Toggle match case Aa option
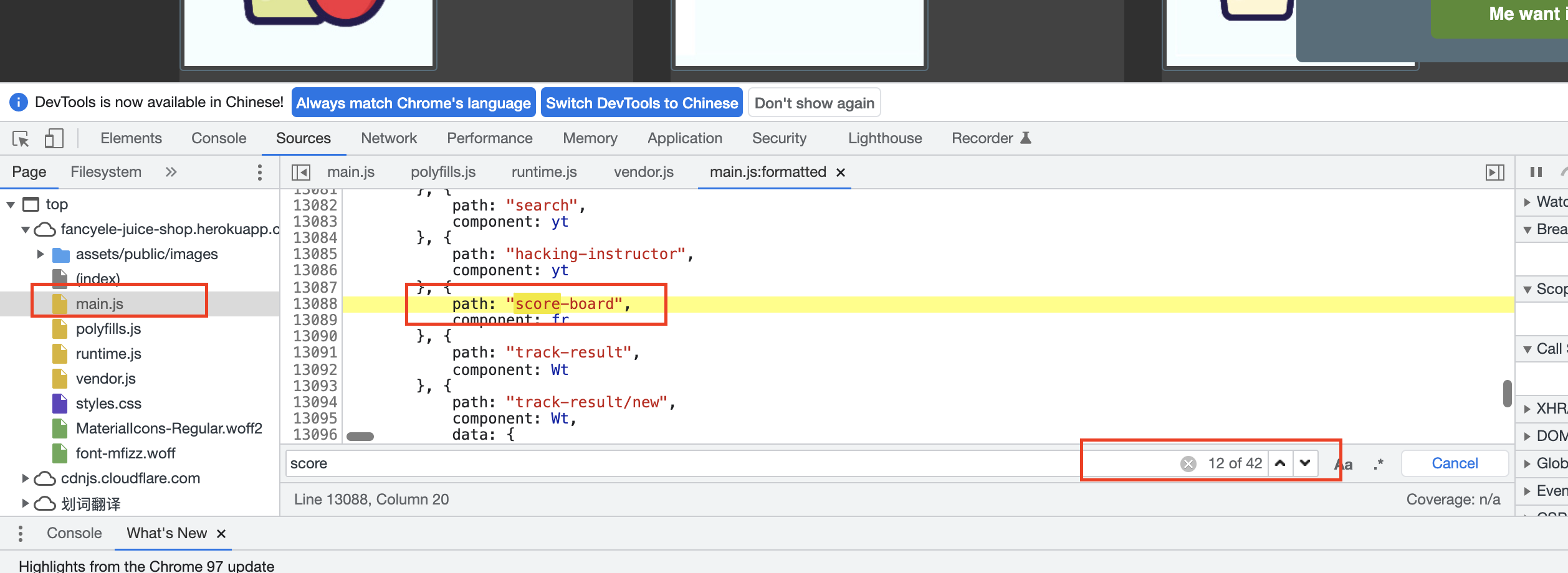 [1344, 464]
